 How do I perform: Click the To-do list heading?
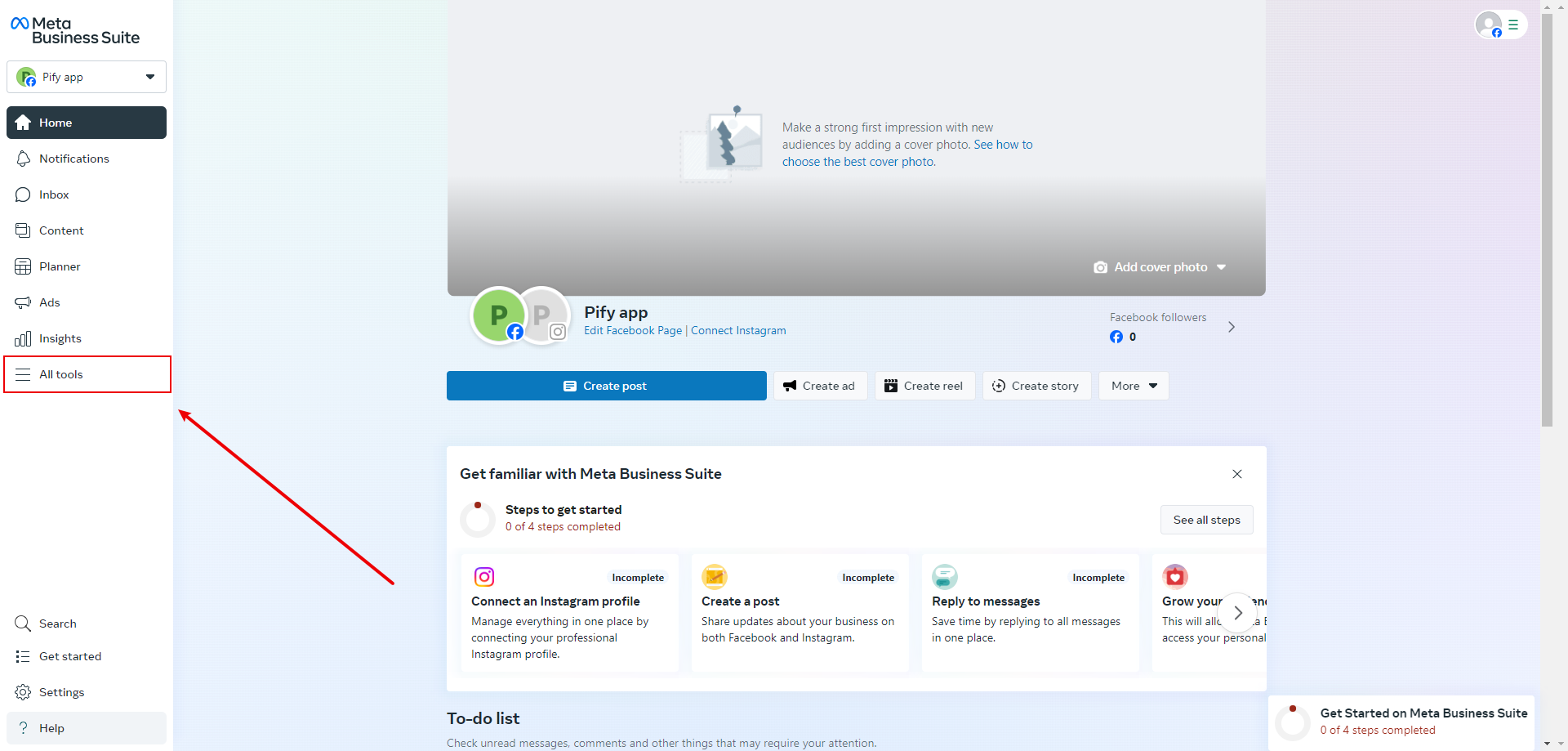(483, 718)
